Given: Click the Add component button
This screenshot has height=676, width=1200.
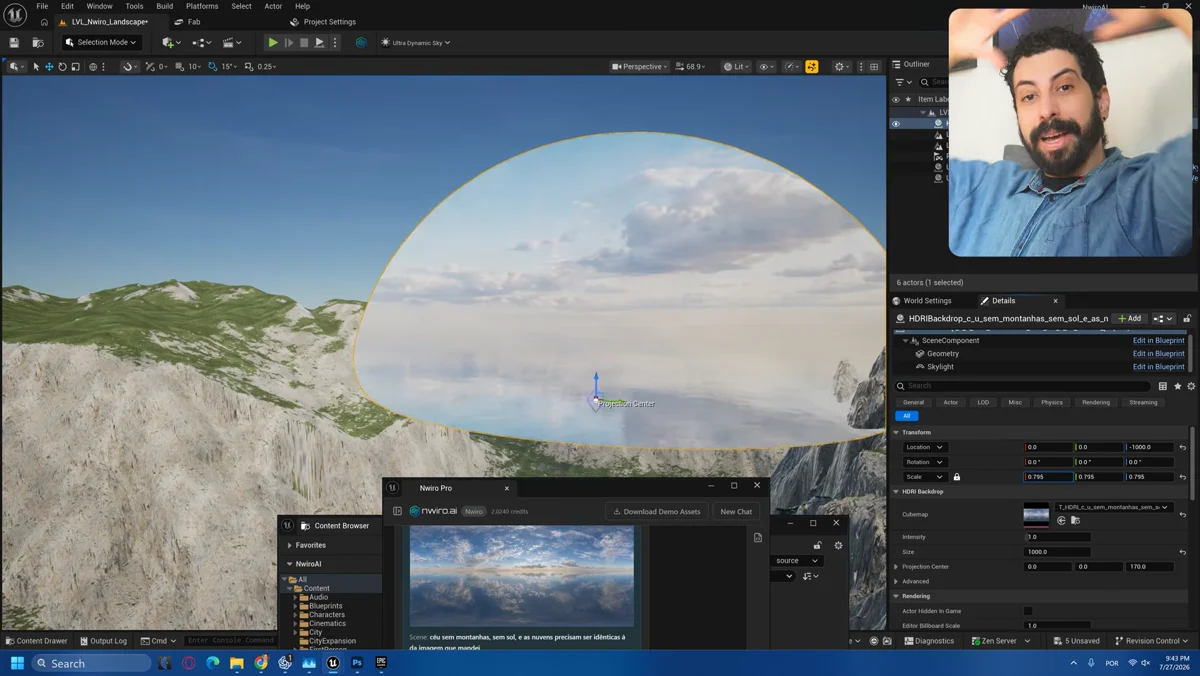Looking at the screenshot, I should coord(1130,319).
